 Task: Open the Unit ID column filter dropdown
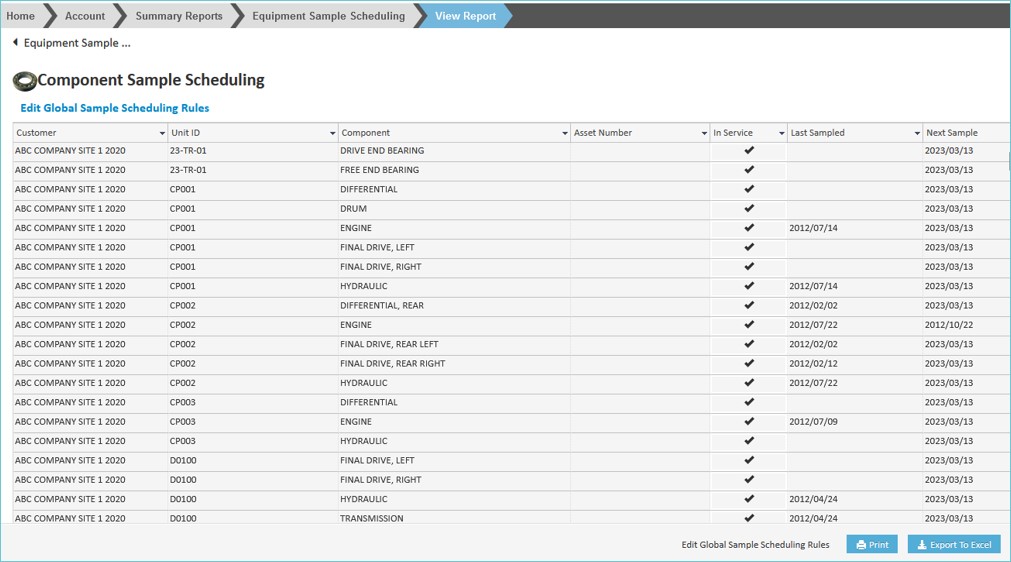coord(332,133)
